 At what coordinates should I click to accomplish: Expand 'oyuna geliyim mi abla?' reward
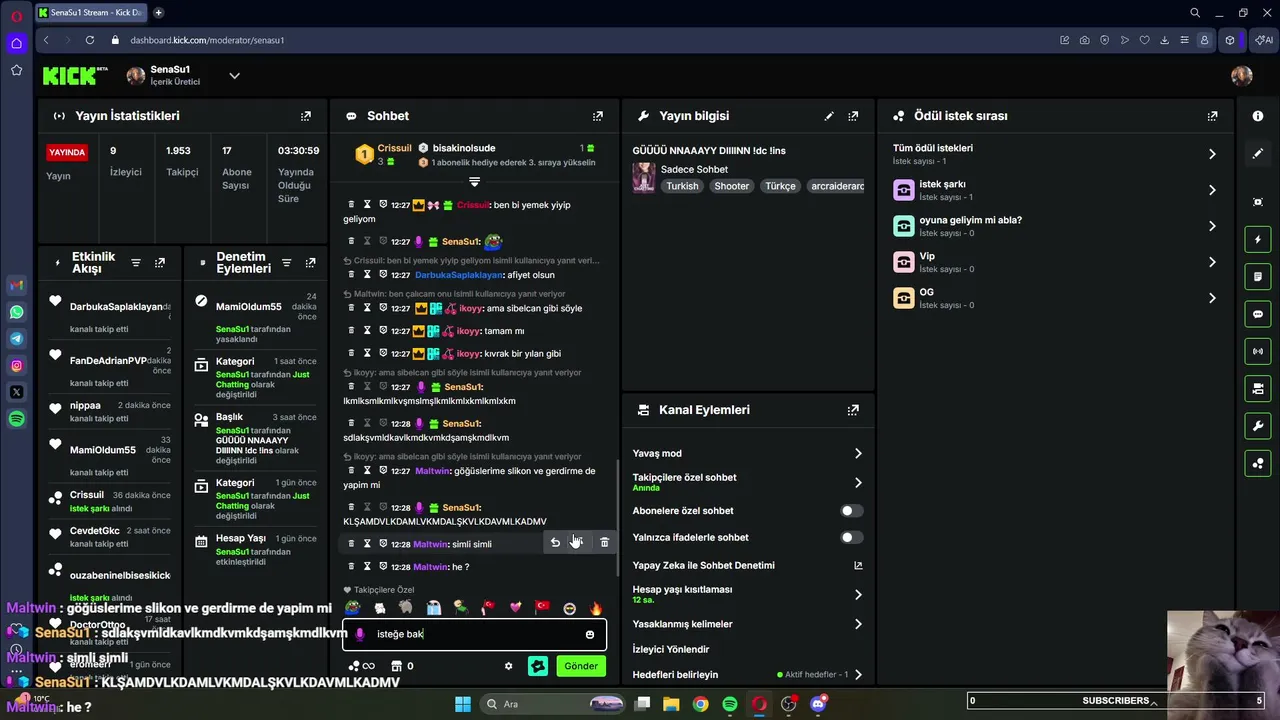click(x=1212, y=226)
